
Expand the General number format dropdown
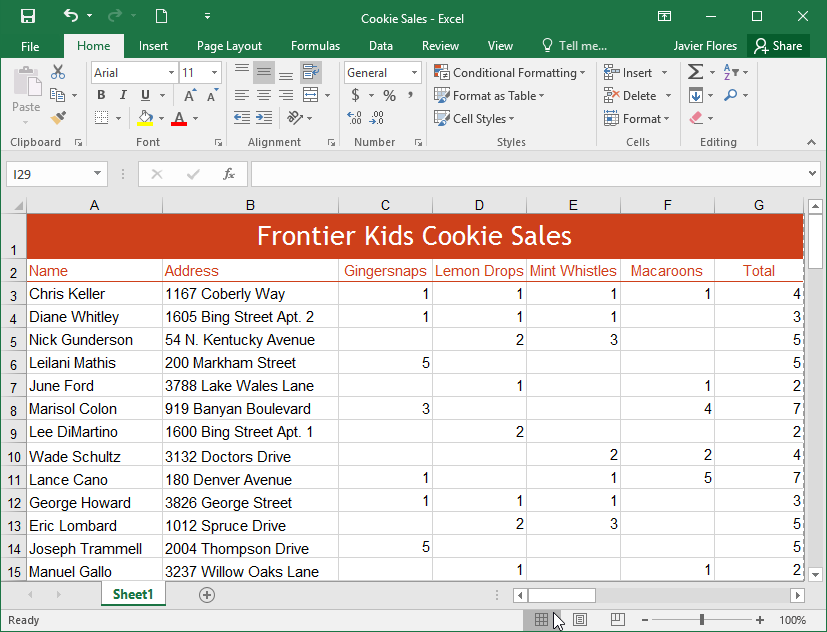point(414,73)
